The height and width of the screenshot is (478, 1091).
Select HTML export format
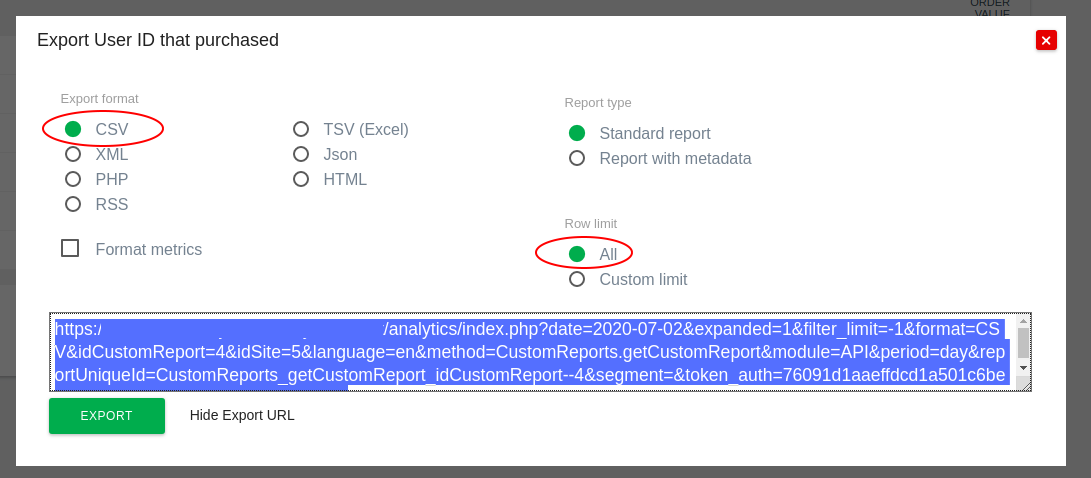(301, 179)
